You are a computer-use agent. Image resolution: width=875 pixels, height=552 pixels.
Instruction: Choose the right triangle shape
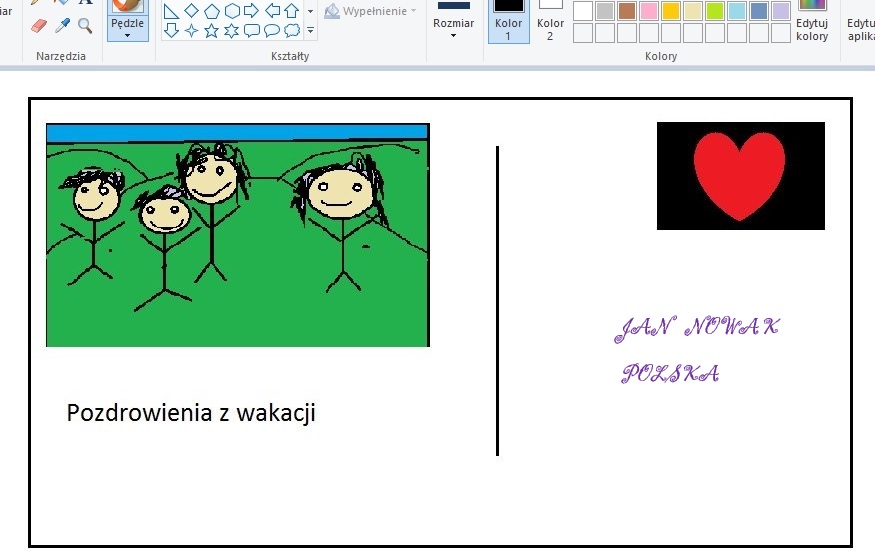171,11
